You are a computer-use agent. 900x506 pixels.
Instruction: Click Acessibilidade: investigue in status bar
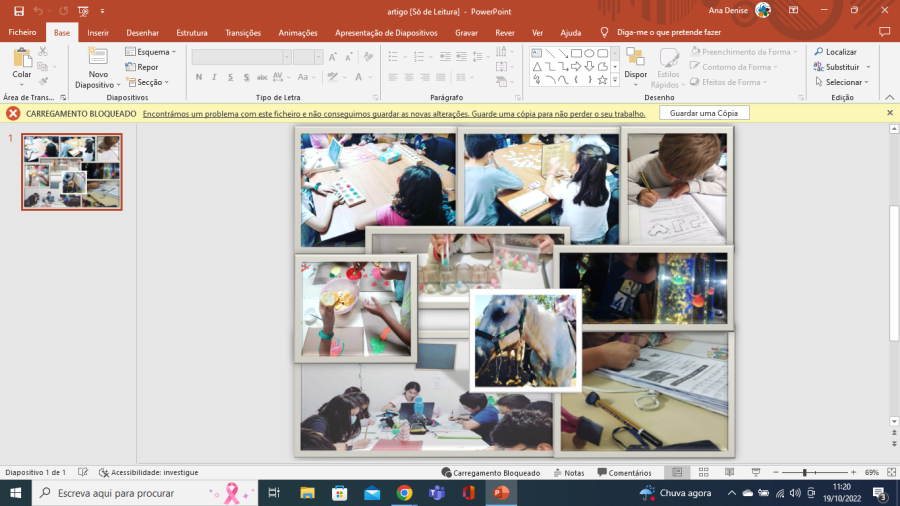pos(149,472)
